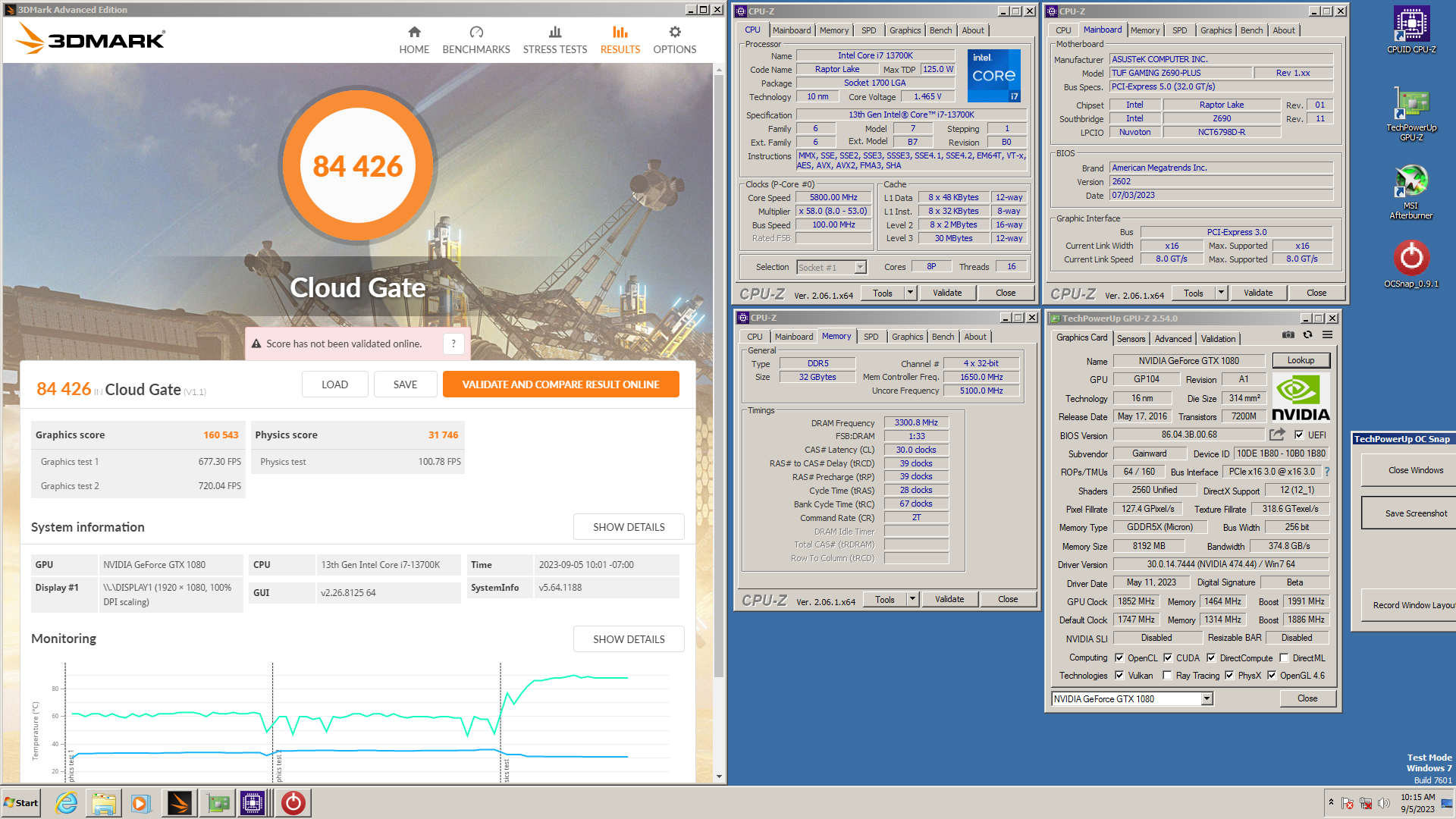Open the MSI Afterburner desktop shortcut
The width and height of the screenshot is (1456, 819).
[x=1411, y=192]
